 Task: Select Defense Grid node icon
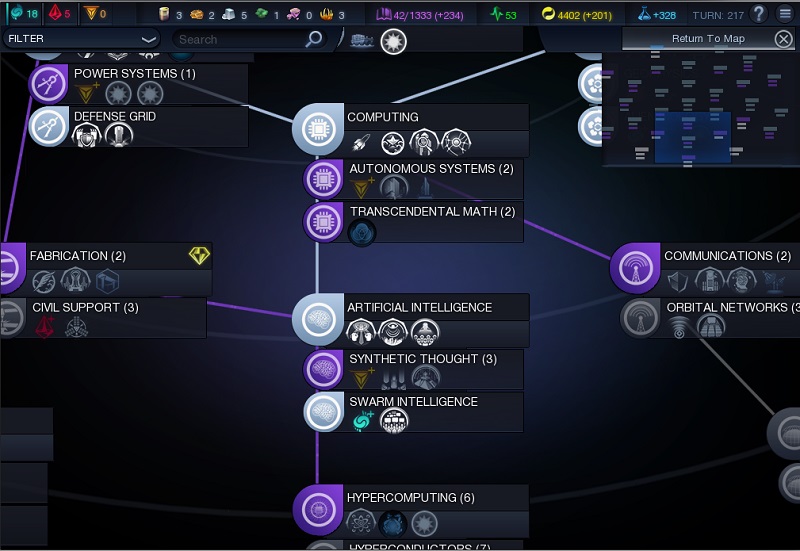pos(48,127)
